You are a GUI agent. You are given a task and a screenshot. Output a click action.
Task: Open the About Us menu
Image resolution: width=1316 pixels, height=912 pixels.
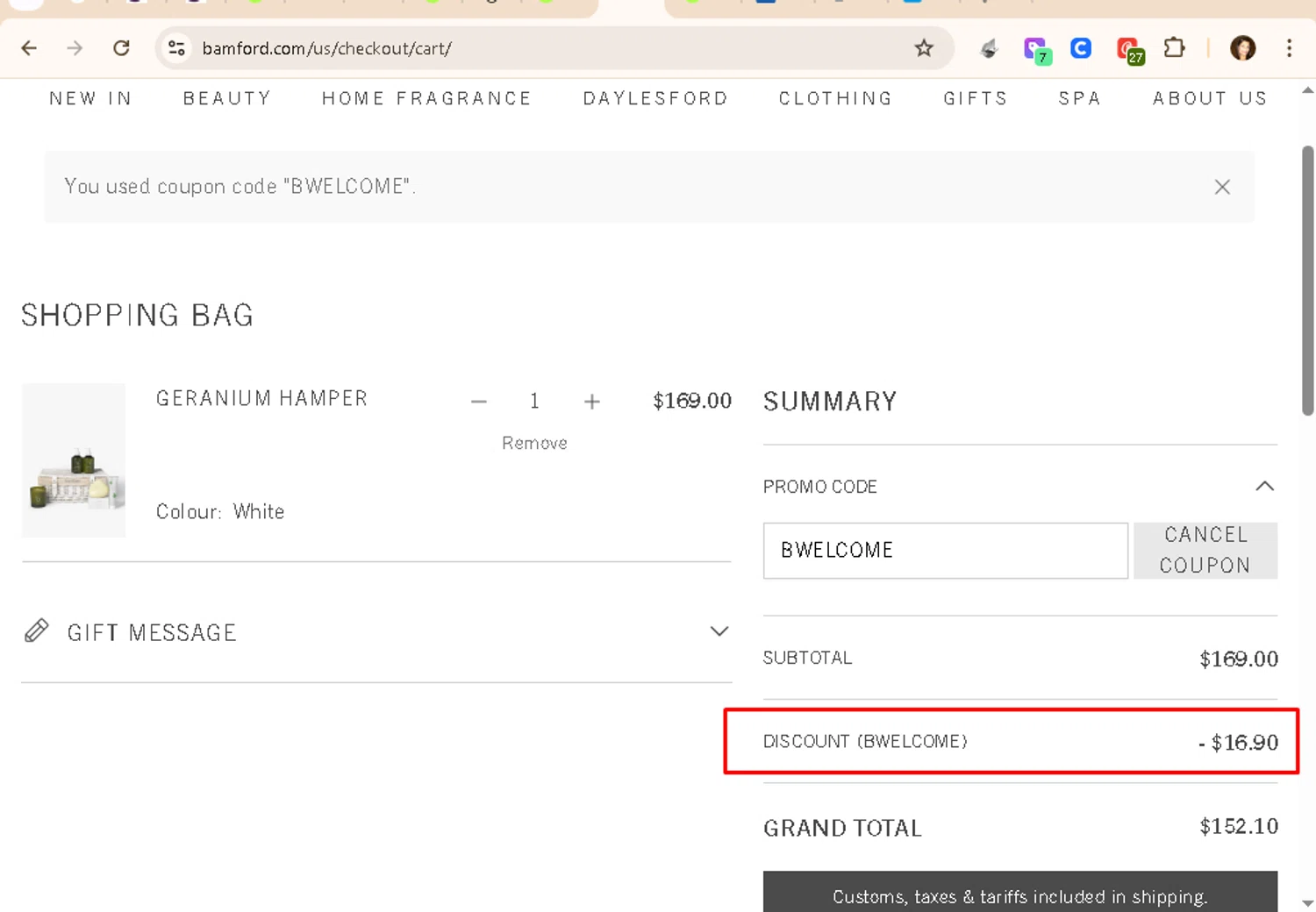1210,98
